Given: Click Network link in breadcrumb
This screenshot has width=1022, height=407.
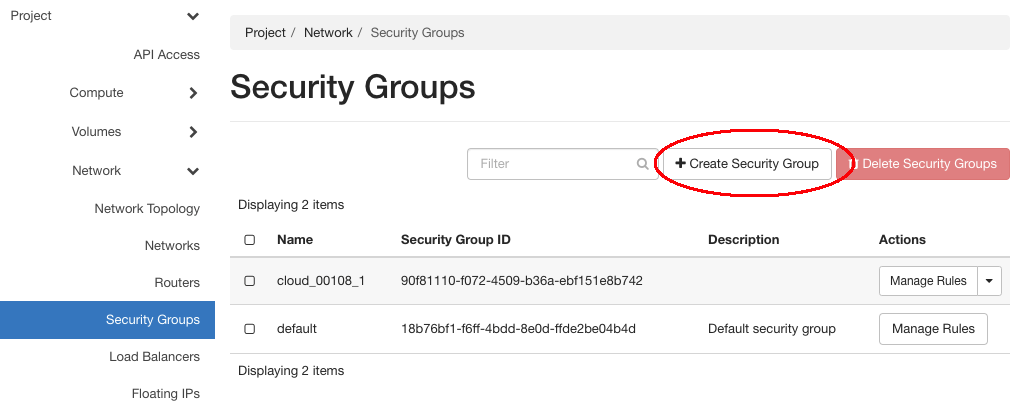Looking at the screenshot, I should [328, 33].
